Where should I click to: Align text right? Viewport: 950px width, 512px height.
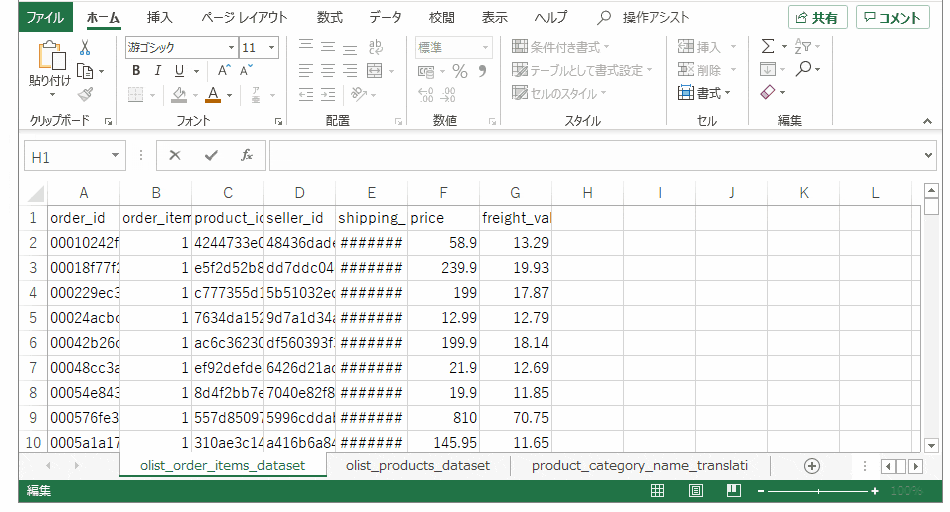tap(350, 71)
